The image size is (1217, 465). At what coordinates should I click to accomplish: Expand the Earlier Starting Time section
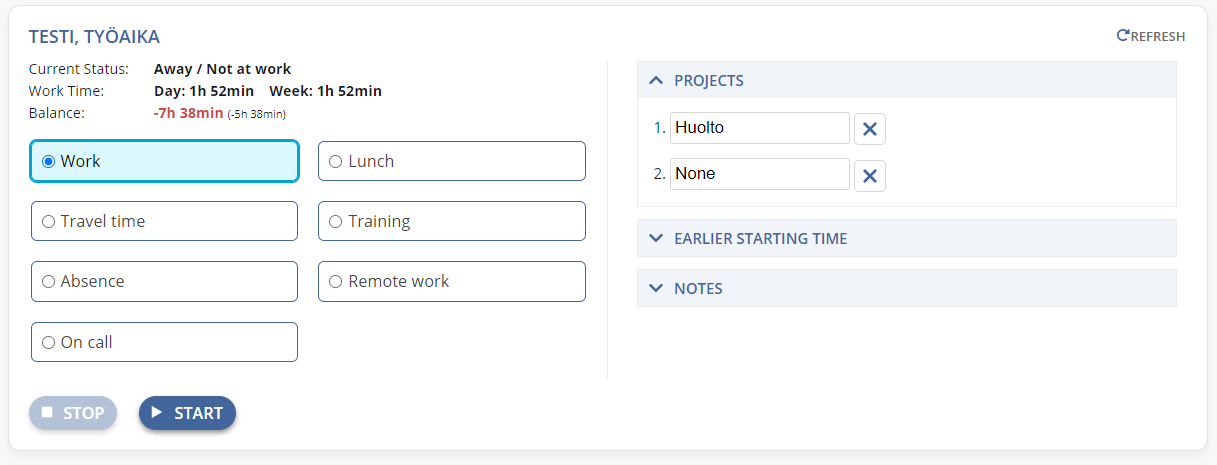(907, 238)
